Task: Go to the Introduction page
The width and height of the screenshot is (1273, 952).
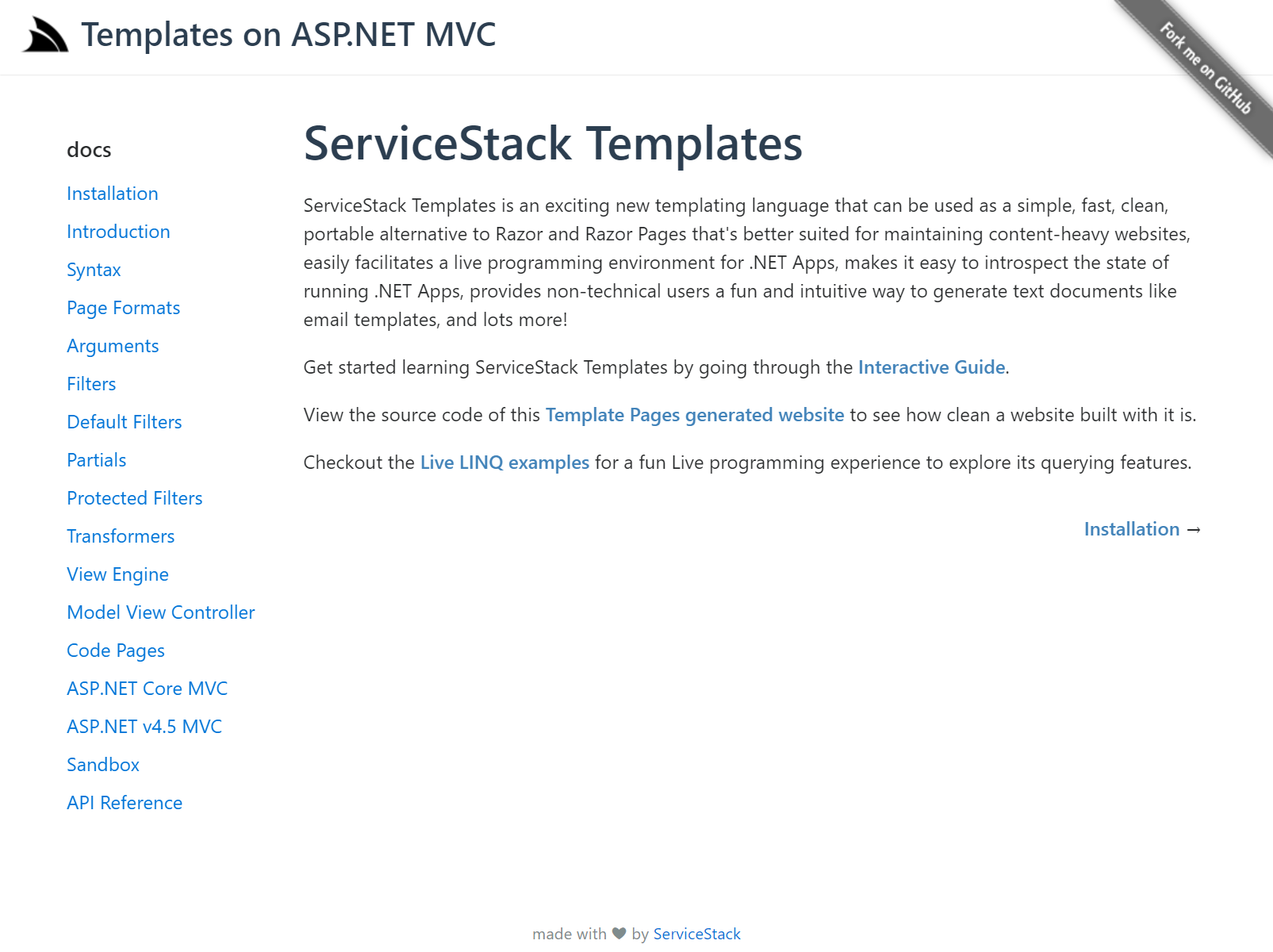Action: pyautogui.click(x=118, y=232)
